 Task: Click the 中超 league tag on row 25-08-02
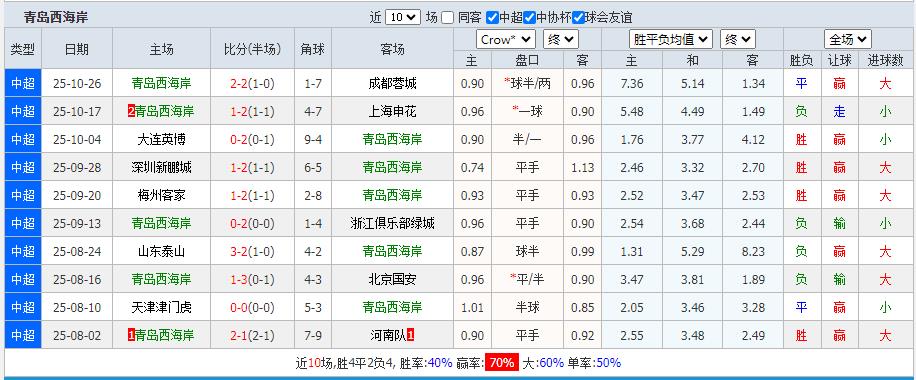coord(23,336)
